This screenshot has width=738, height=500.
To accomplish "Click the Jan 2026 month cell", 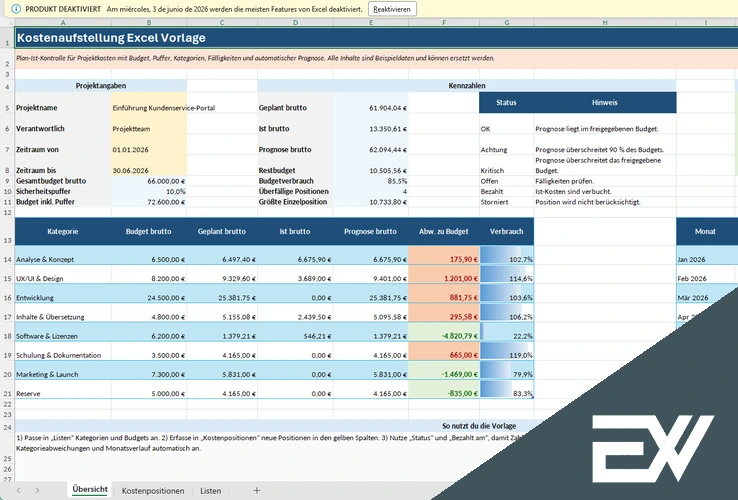I will tap(705, 255).
